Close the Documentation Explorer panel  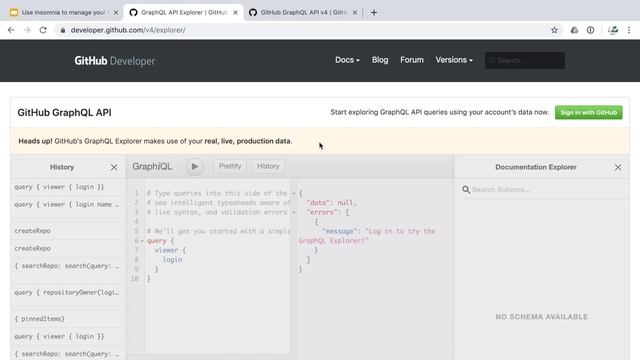coord(618,167)
